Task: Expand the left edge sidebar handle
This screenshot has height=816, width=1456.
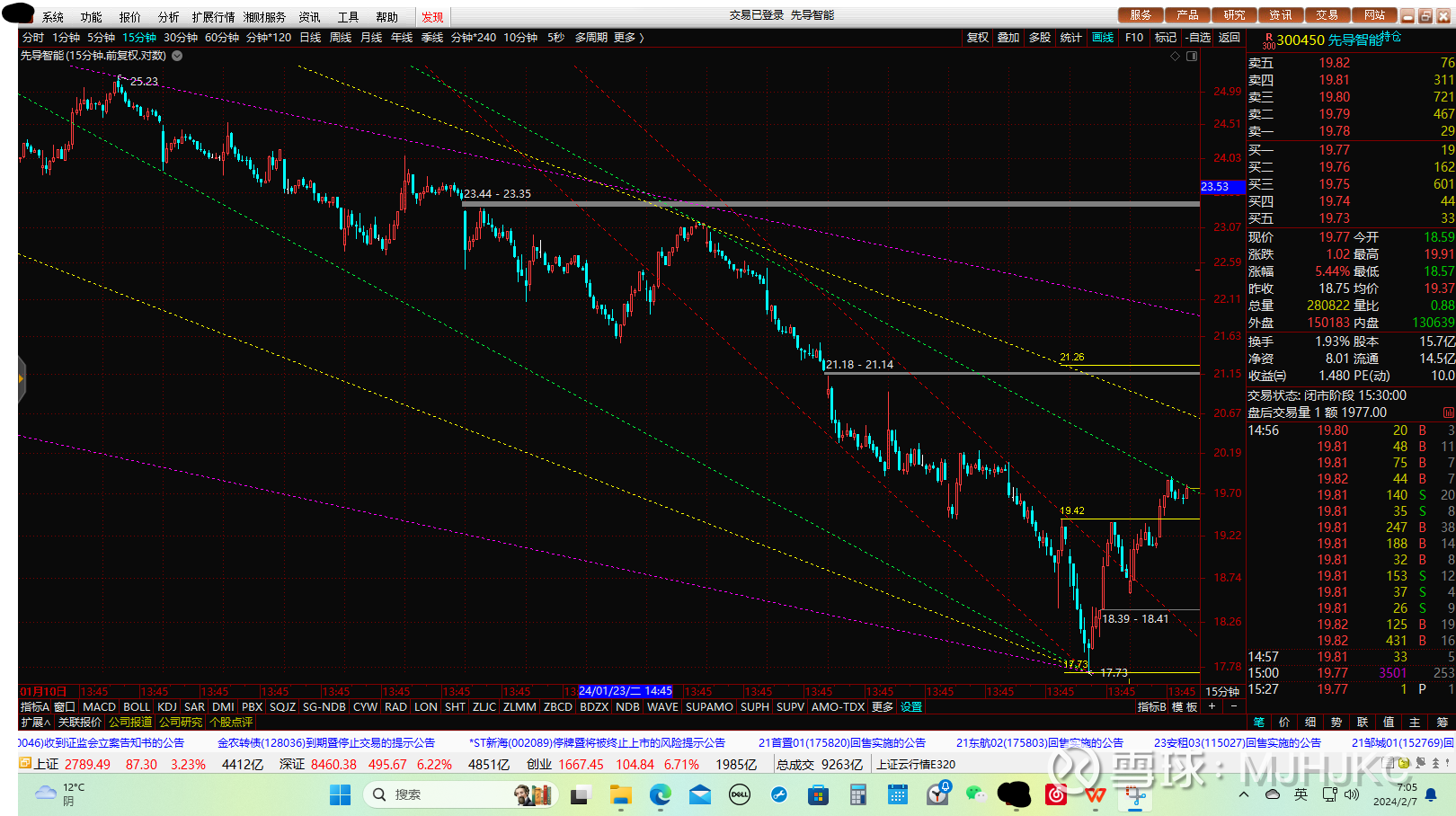Action: tap(22, 378)
